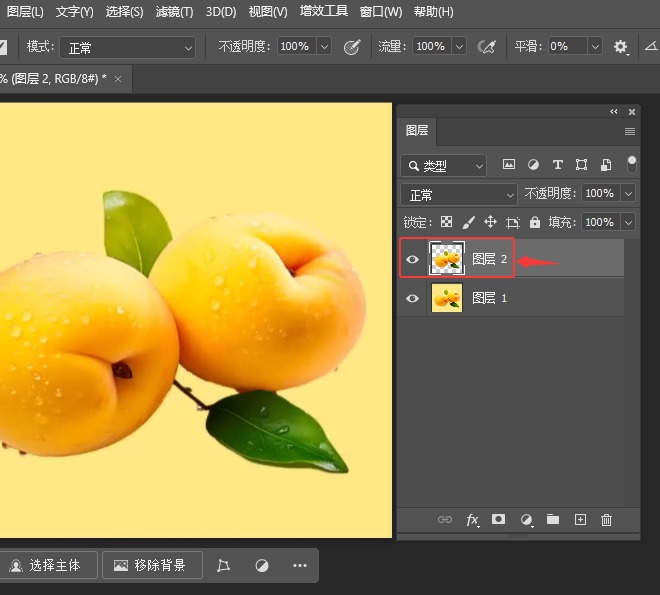Open the layer 填充 fill percentage dropdown

pyautogui.click(x=628, y=222)
